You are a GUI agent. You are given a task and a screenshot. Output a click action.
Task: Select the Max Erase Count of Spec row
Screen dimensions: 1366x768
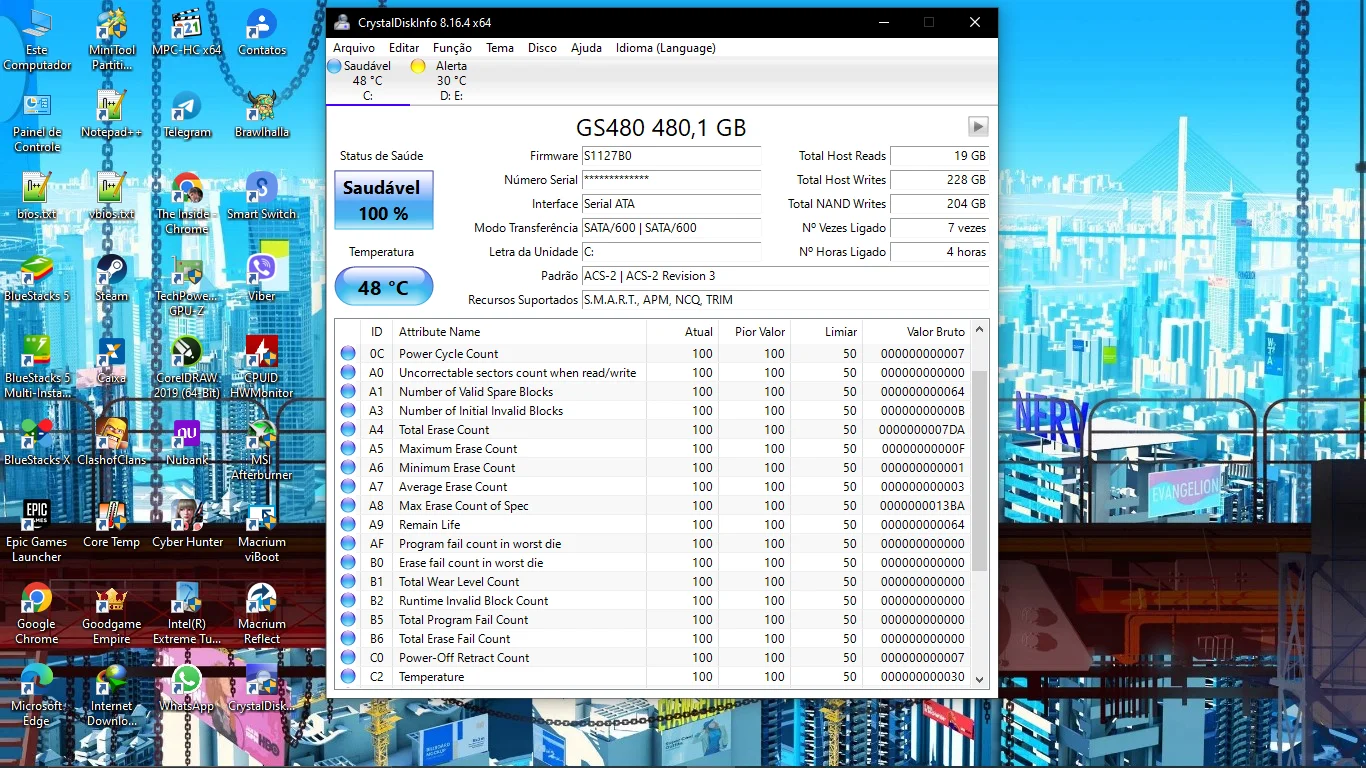tap(653, 506)
